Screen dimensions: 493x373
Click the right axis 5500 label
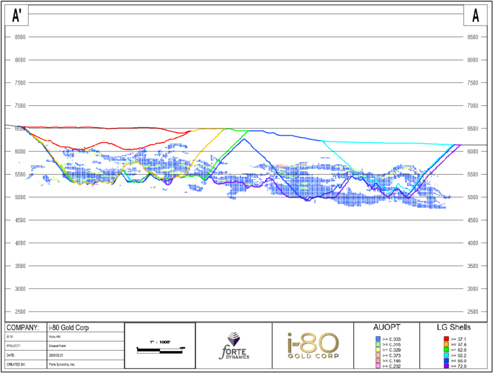(472, 174)
